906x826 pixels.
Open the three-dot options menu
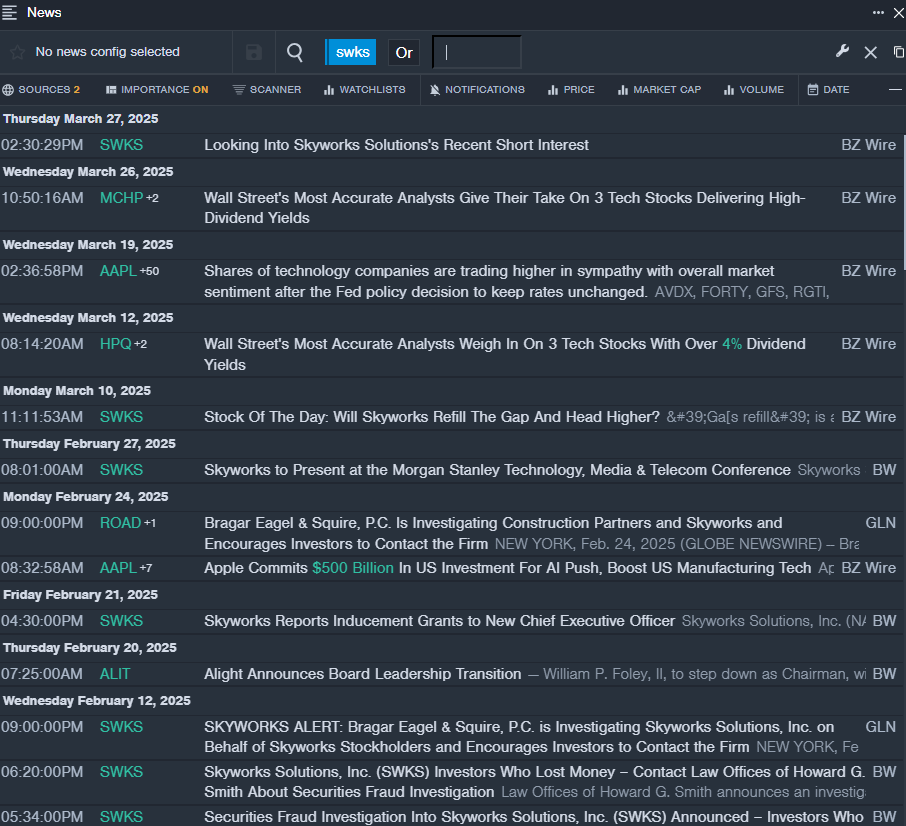click(878, 13)
